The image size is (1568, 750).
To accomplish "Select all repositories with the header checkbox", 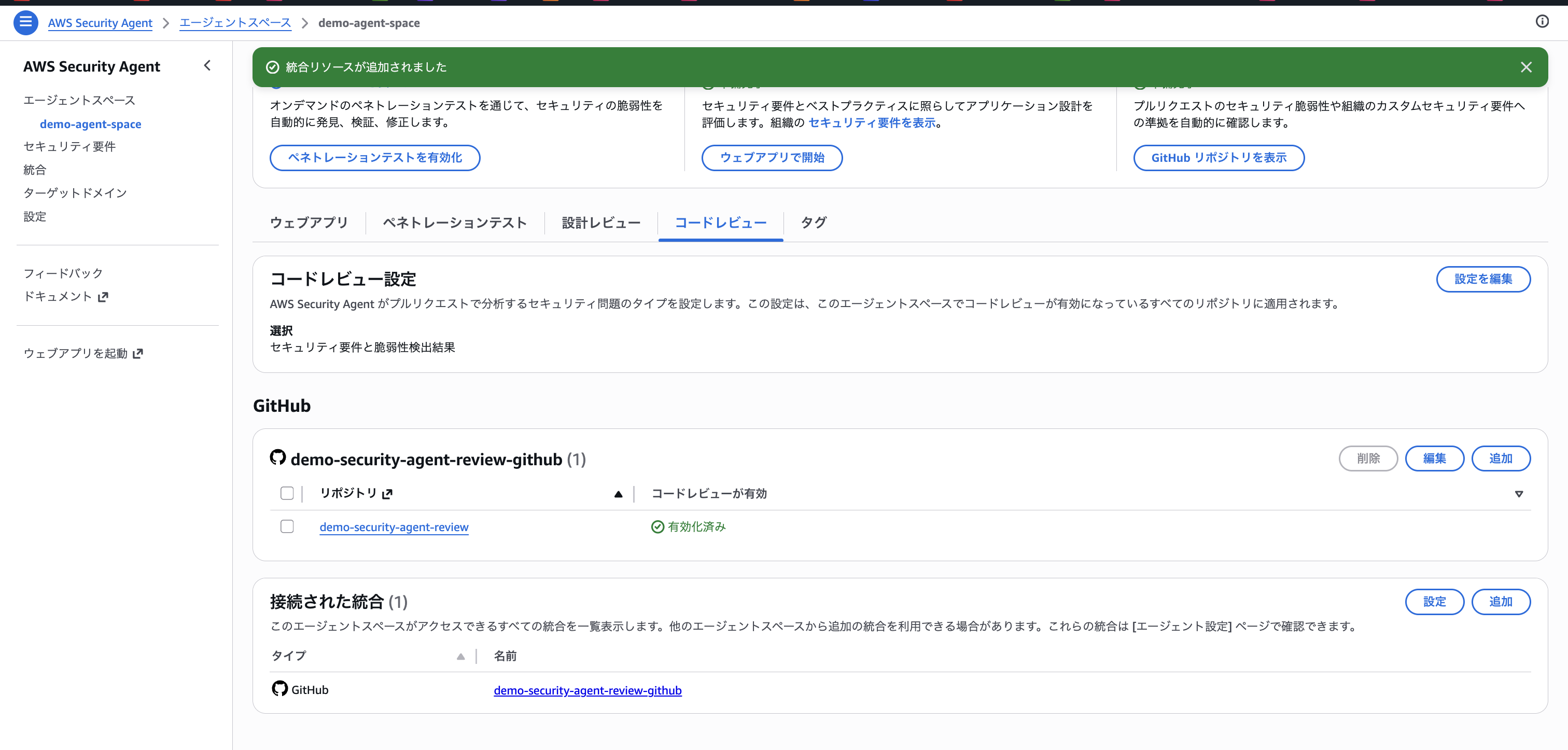I will [x=287, y=493].
